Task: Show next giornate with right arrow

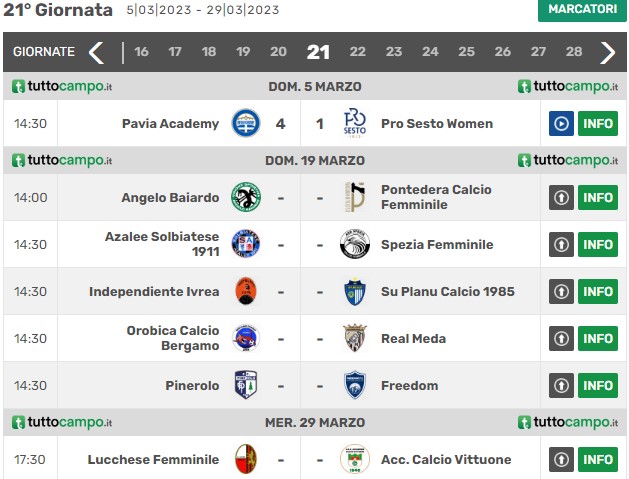Action: (x=607, y=52)
